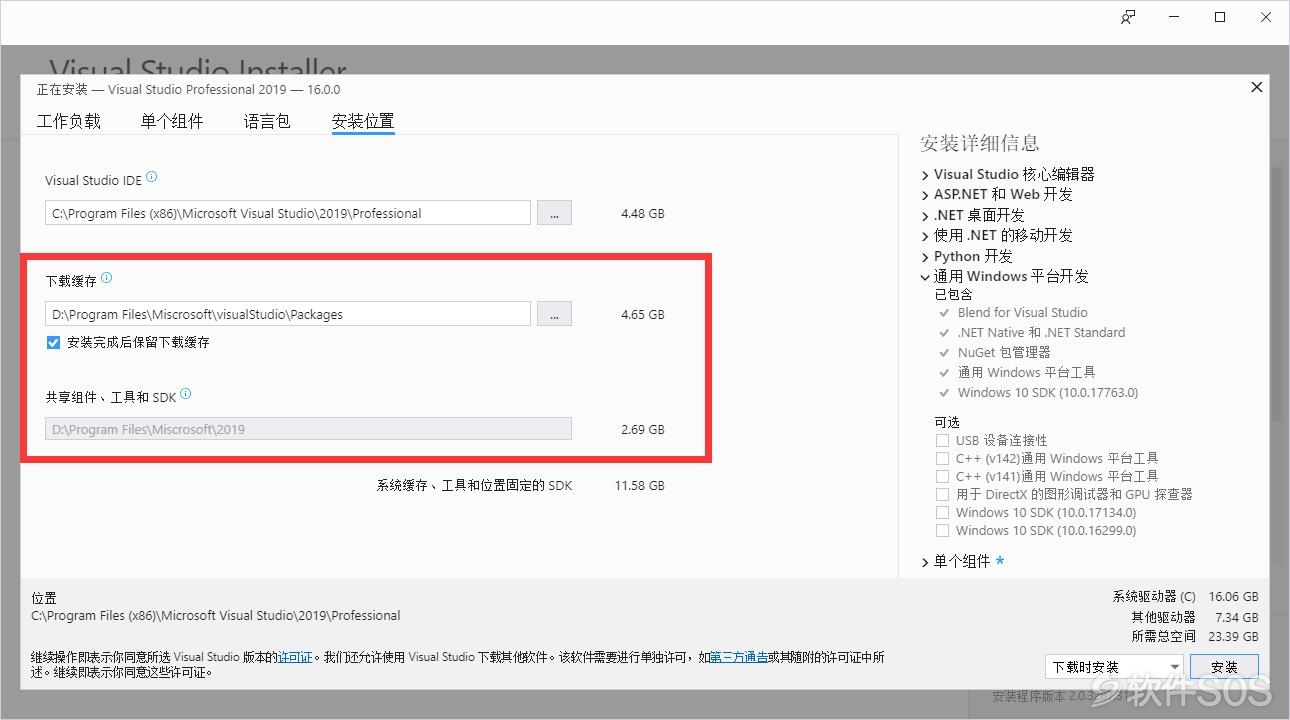
Task: Switch to the 语言包 tab
Action: click(x=267, y=121)
